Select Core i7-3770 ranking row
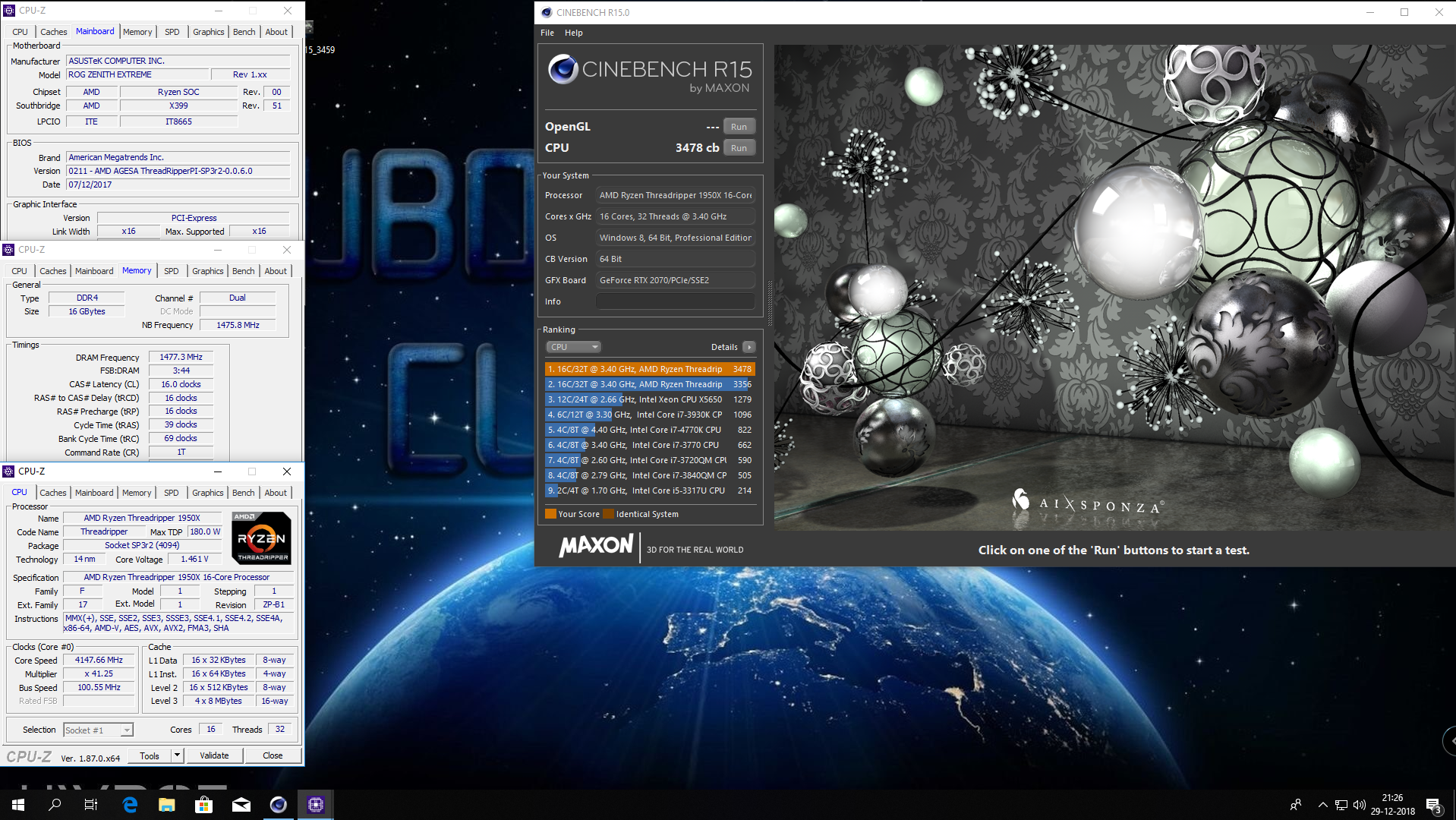Screen dimensions: 1456x820 coord(649,445)
